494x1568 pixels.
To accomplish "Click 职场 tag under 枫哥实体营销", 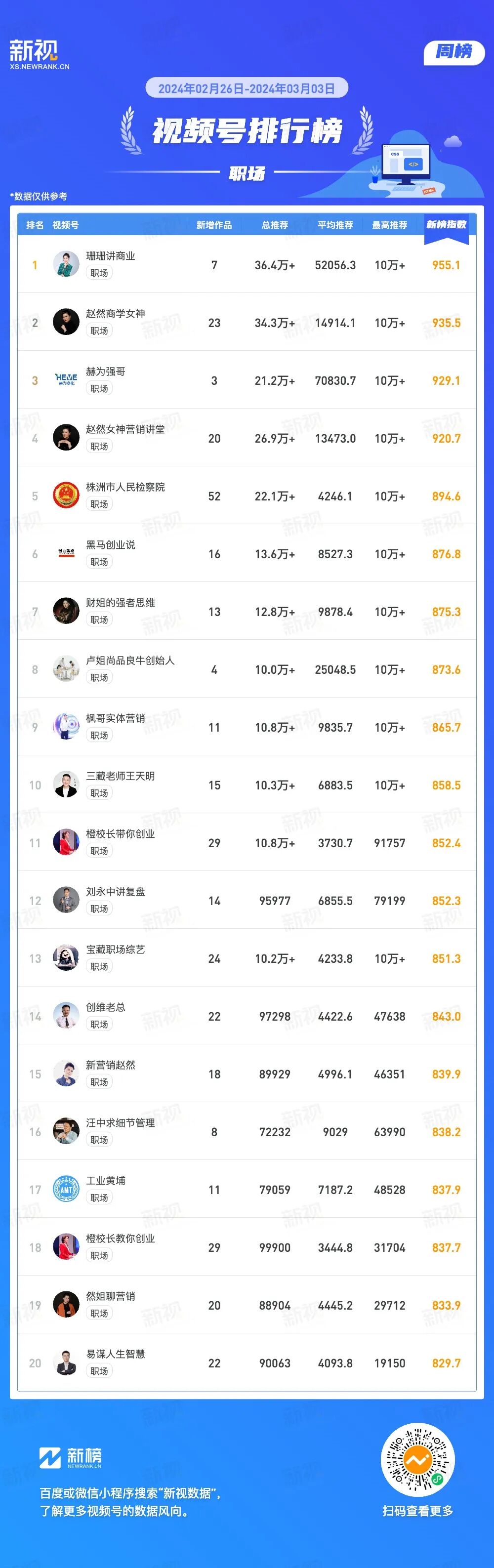I will (99, 735).
